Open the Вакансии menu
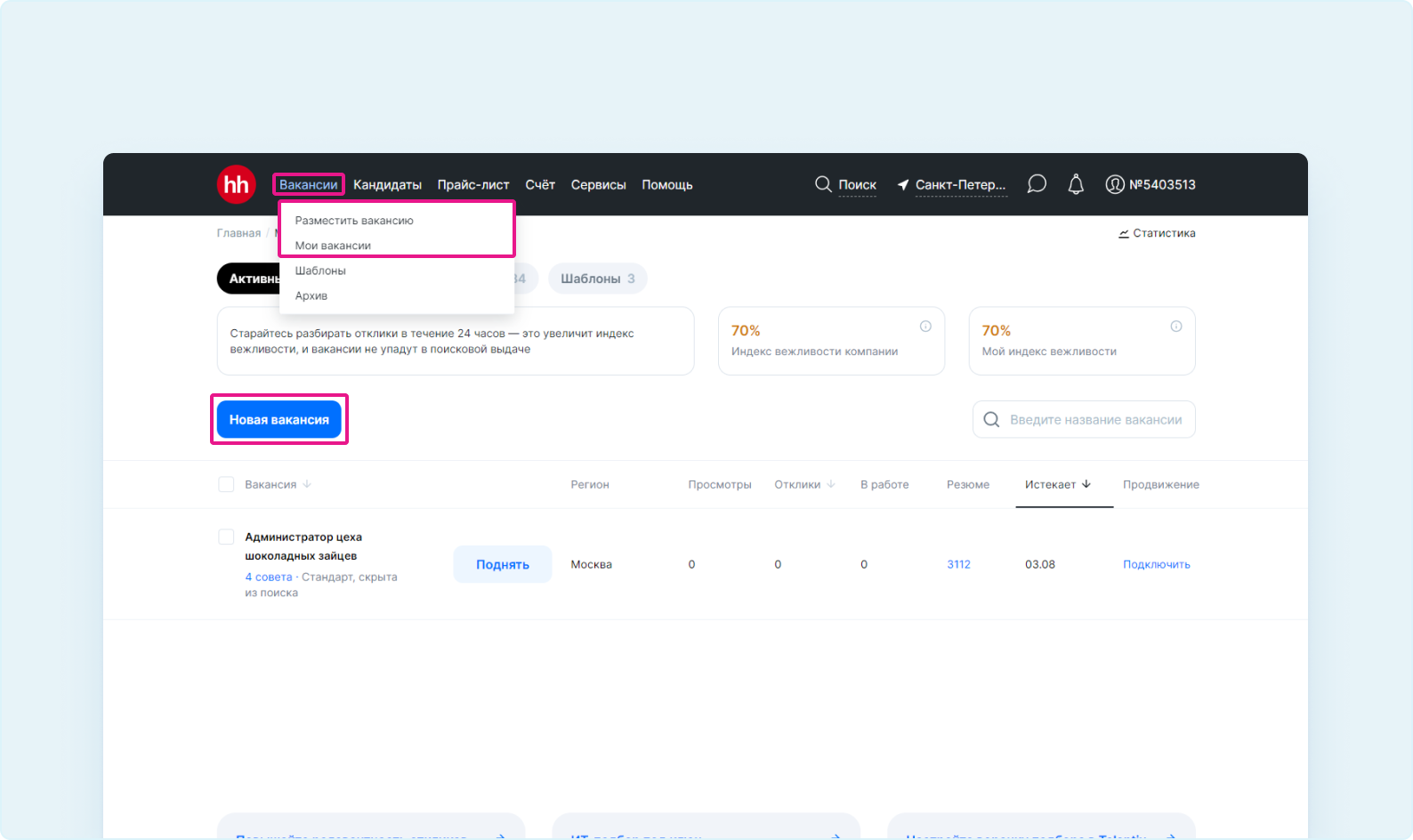The image size is (1413, 840). (x=309, y=185)
